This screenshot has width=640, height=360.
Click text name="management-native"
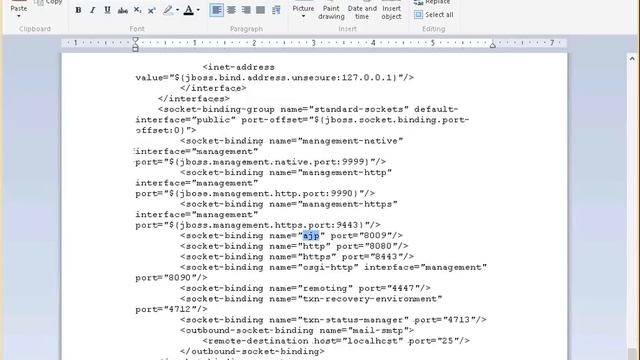336,141
